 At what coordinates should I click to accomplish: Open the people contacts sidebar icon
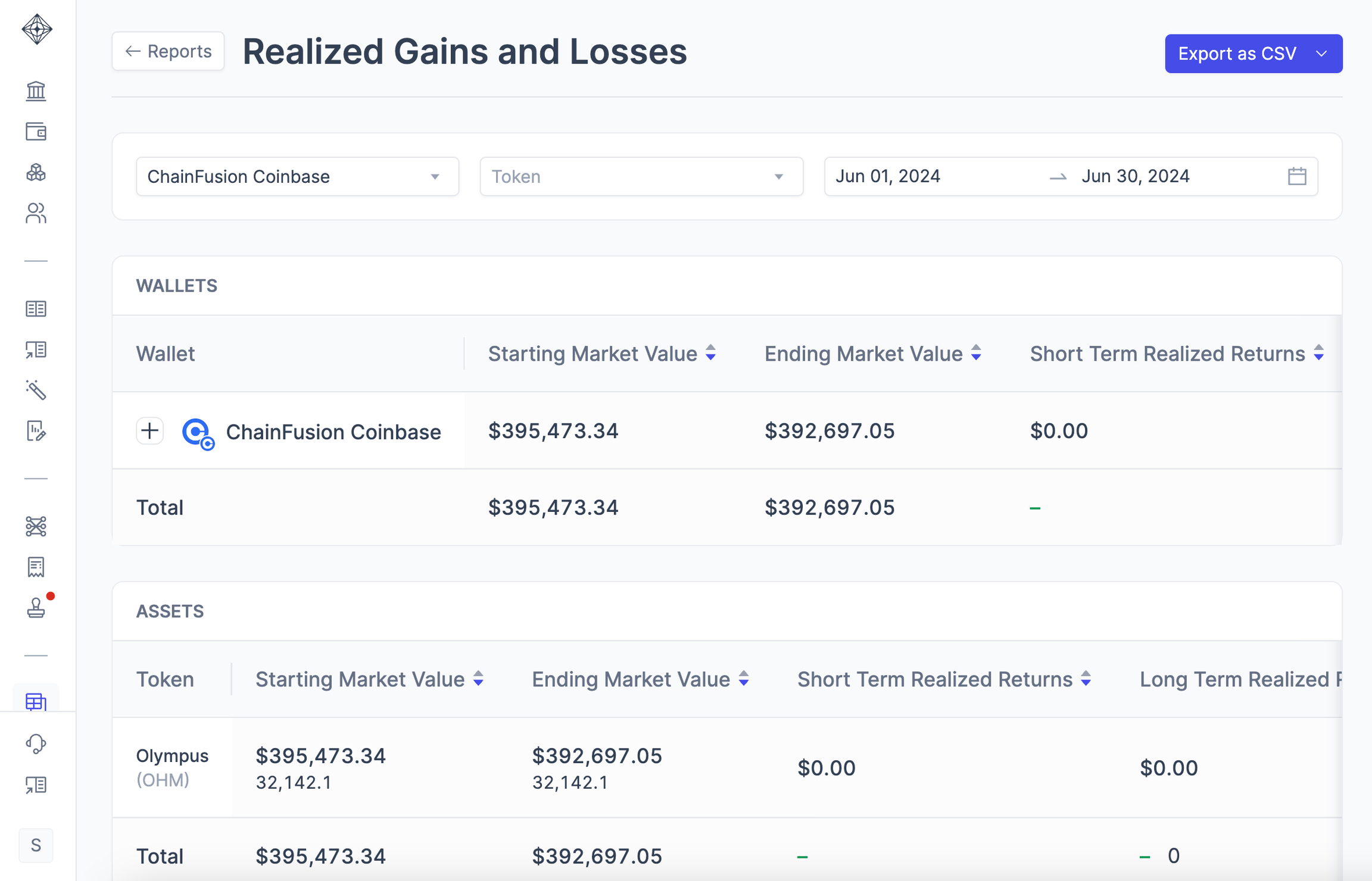pos(36,213)
